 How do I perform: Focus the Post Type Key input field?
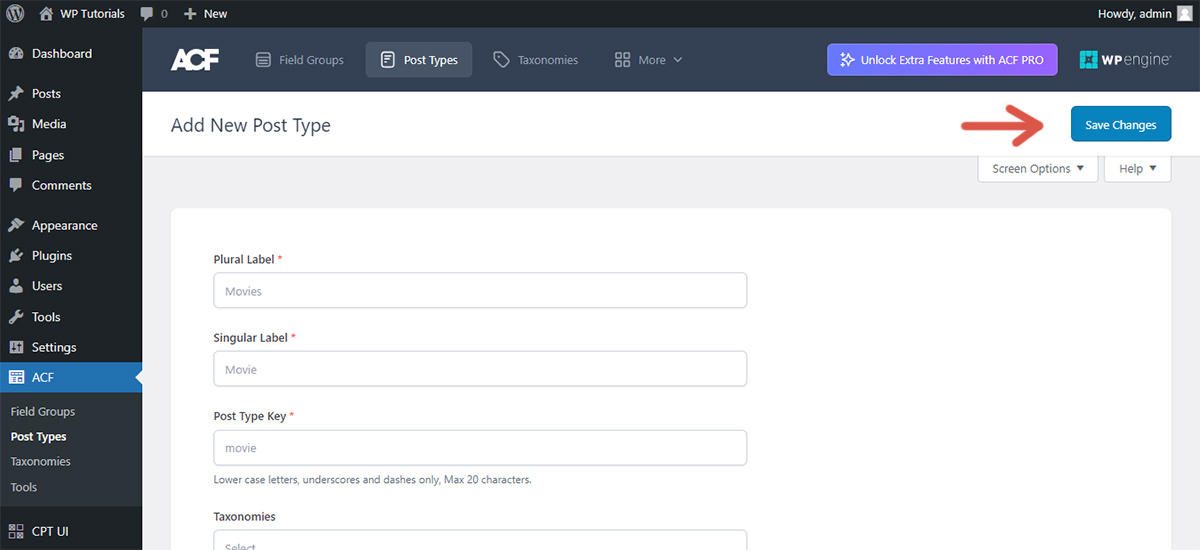[x=480, y=448]
